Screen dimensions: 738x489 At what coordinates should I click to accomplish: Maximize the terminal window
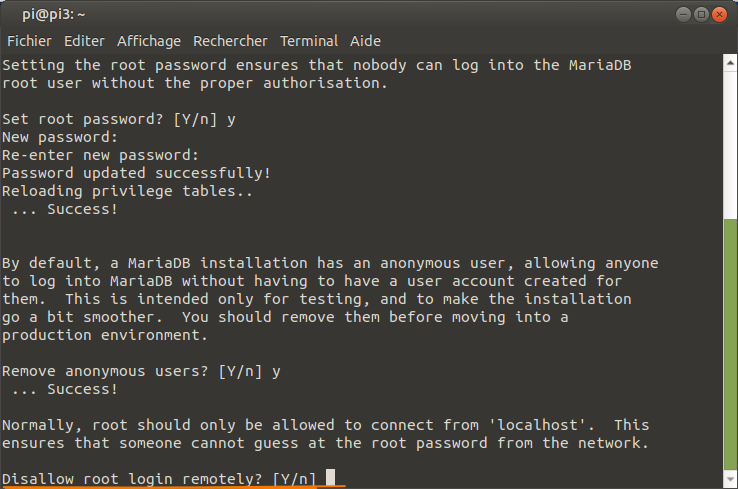[x=701, y=15]
